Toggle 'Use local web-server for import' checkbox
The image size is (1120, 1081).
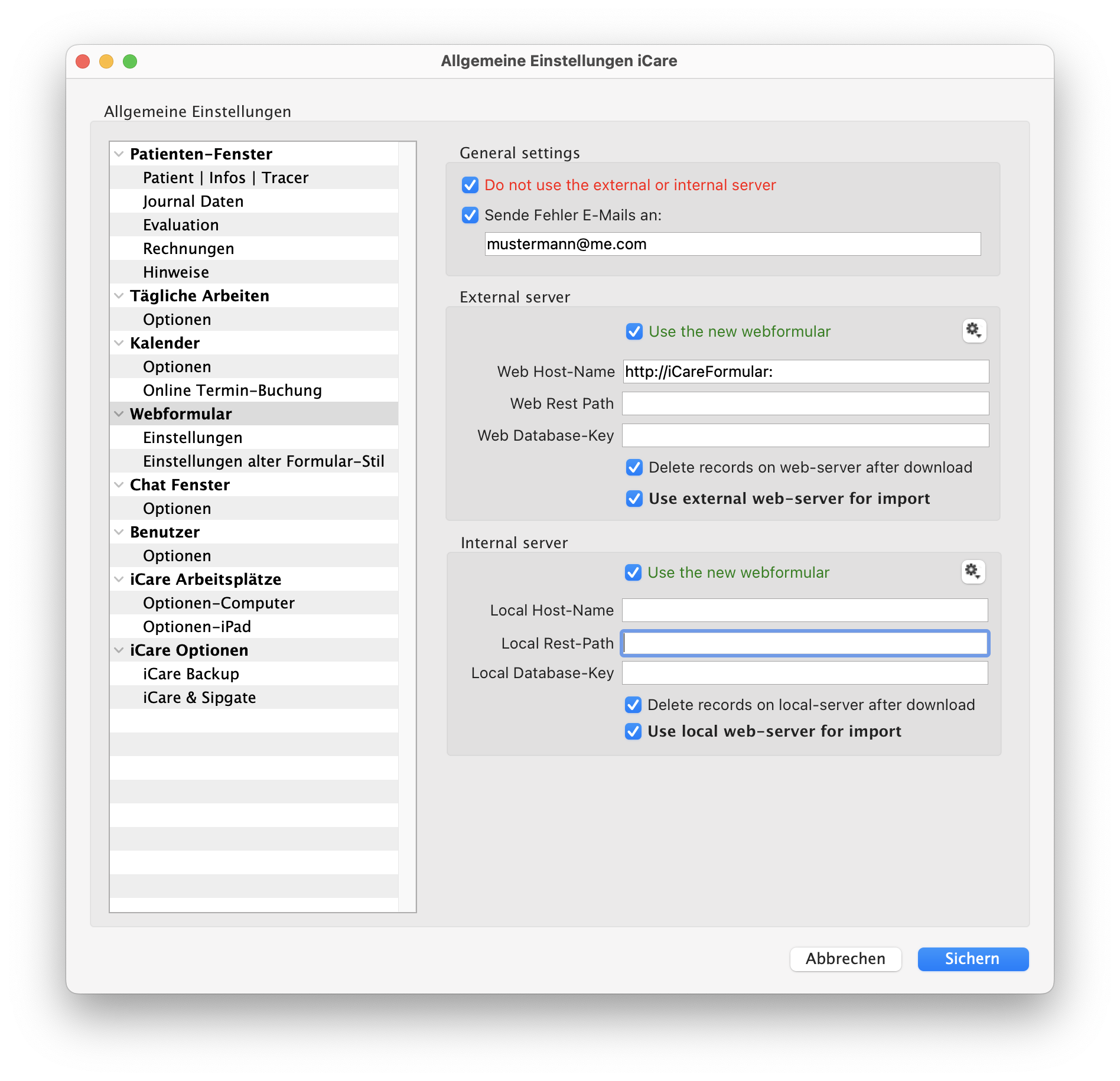pos(633,732)
